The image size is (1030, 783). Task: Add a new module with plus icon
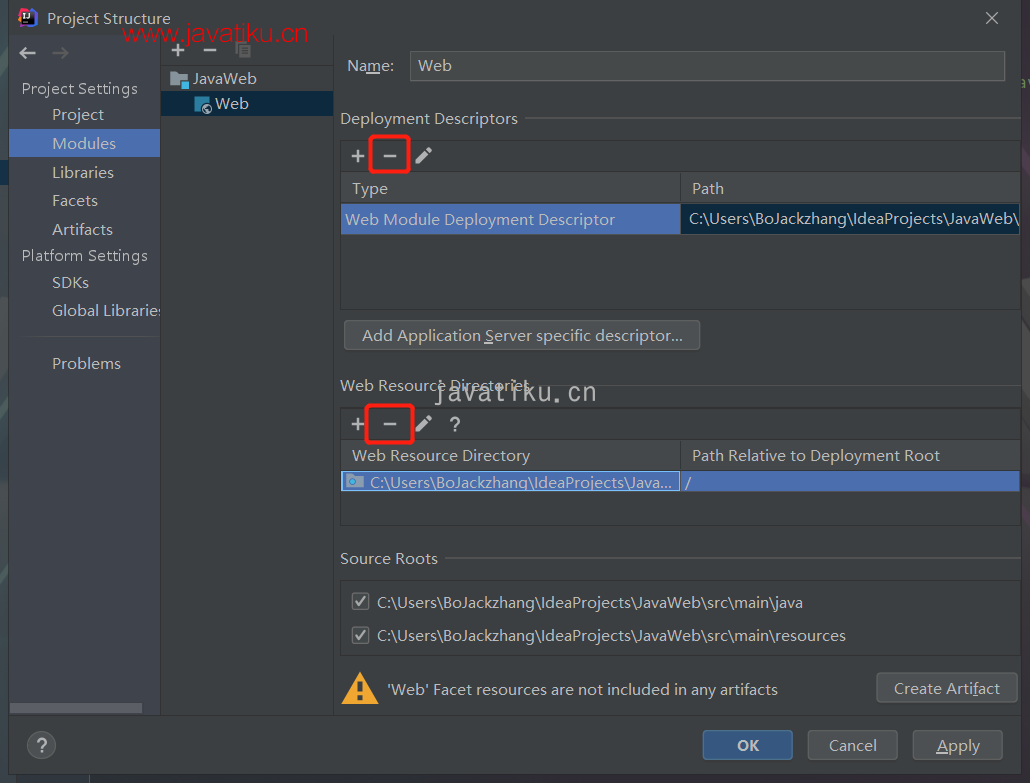[x=178, y=50]
